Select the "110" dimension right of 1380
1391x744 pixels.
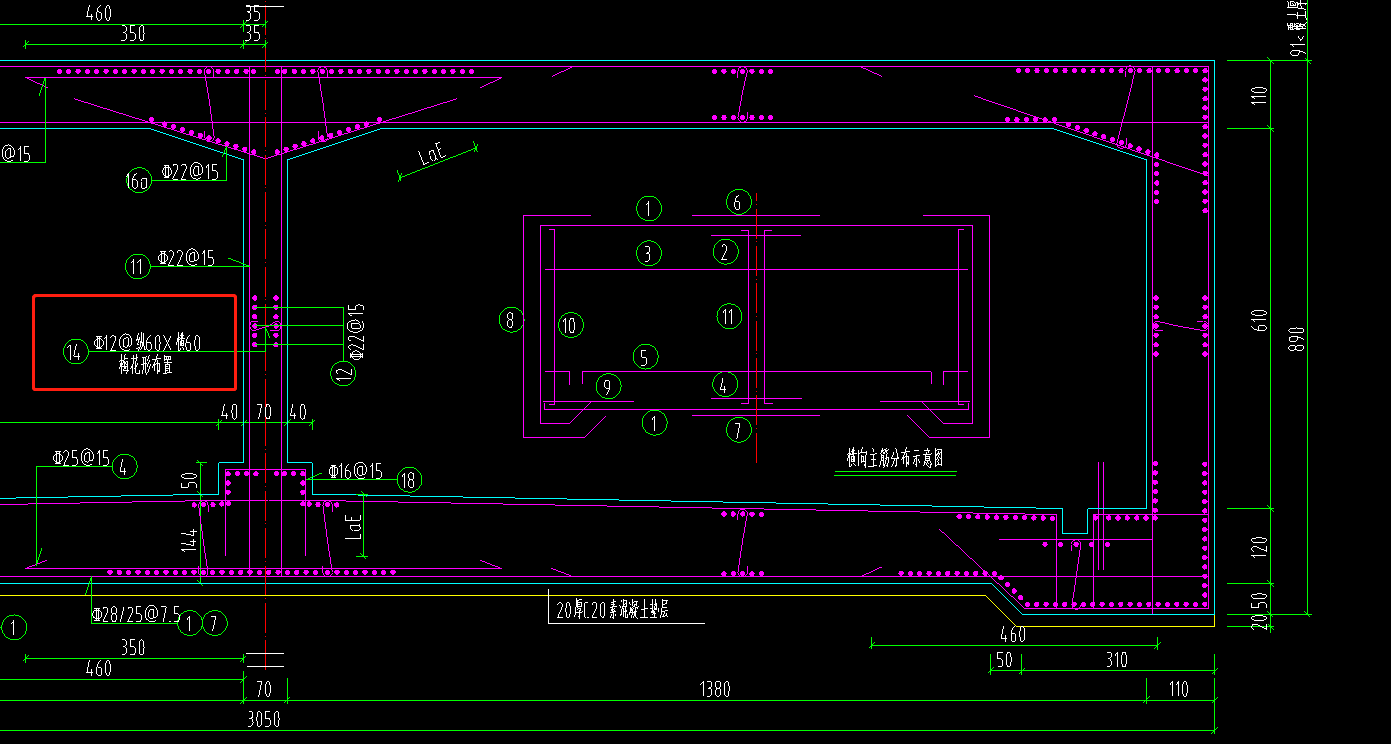coord(1179,689)
